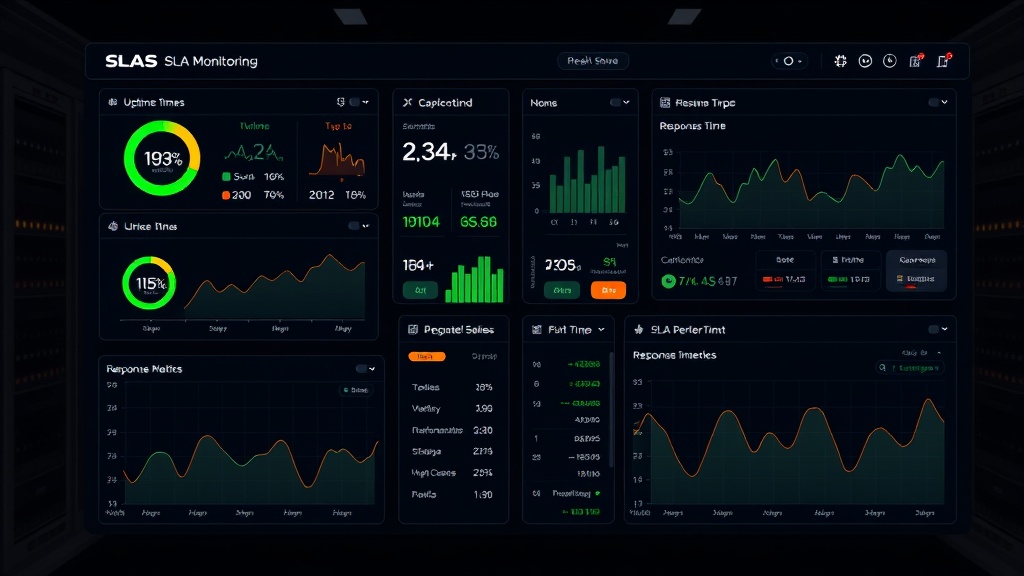Expand the Reponte Nalits panel chevron
1024x576 pixels.
click(372, 369)
